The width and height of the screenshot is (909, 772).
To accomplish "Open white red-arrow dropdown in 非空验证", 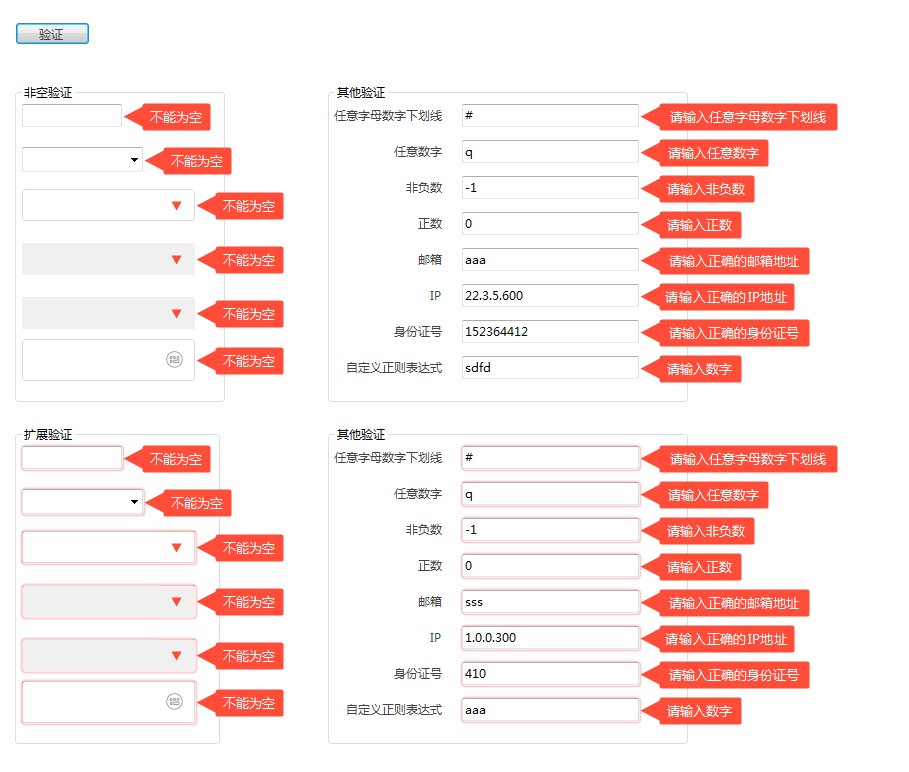I will point(108,205).
